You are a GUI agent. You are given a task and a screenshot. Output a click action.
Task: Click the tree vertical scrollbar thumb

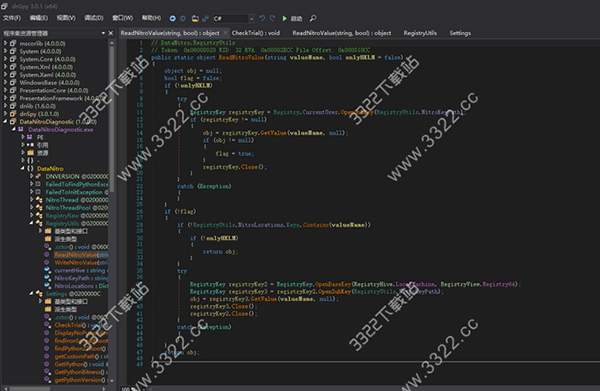112,119
